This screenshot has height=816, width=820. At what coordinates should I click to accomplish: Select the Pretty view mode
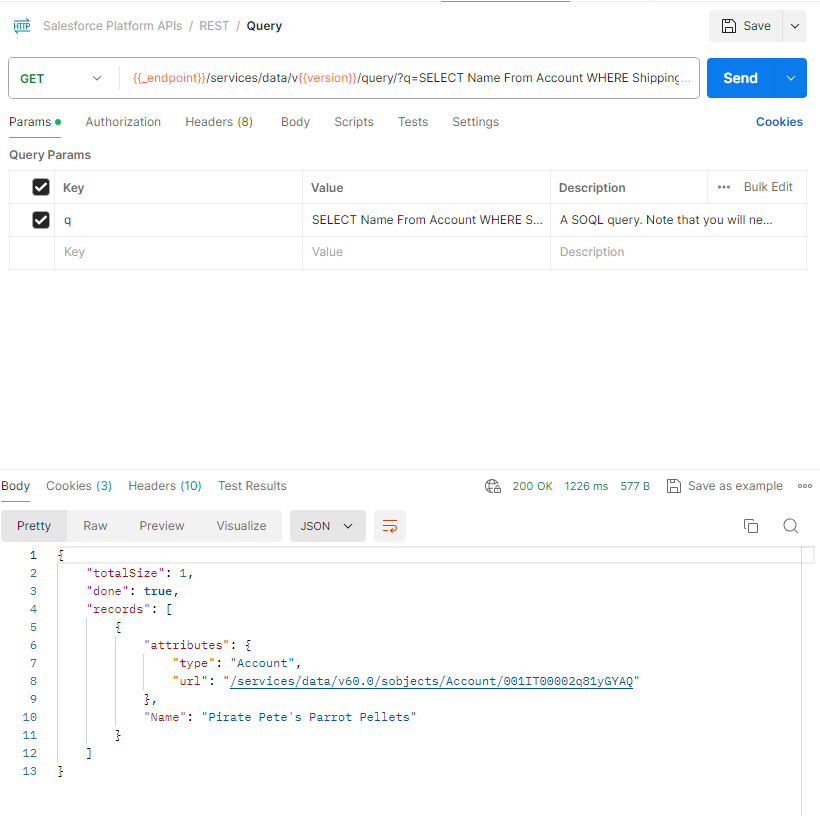pos(34,526)
